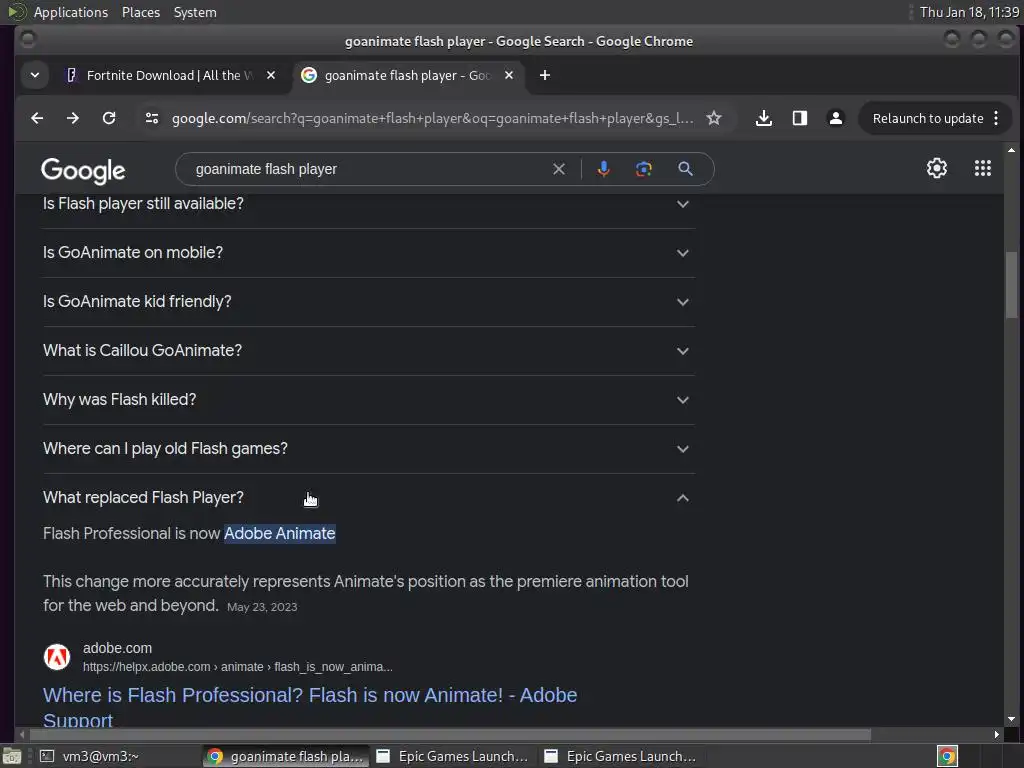Viewport: 1024px width, 768px height.
Task: Bookmark this page with the star icon
Action: (x=714, y=118)
